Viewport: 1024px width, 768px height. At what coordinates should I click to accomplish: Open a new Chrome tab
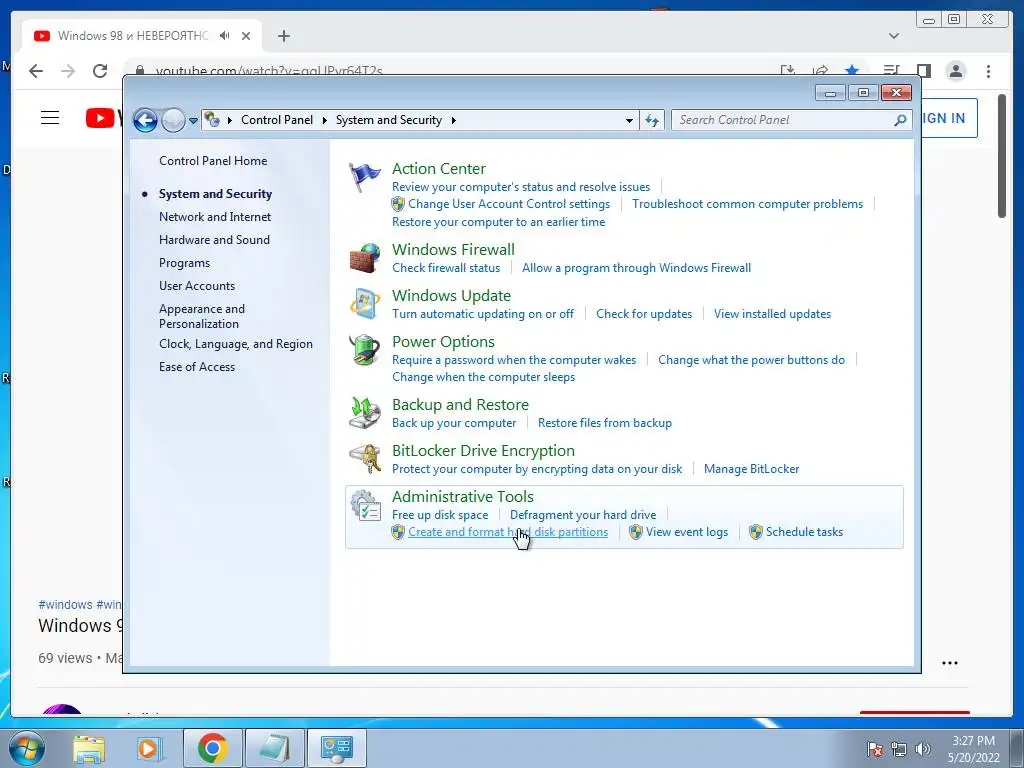coord(283,36)
